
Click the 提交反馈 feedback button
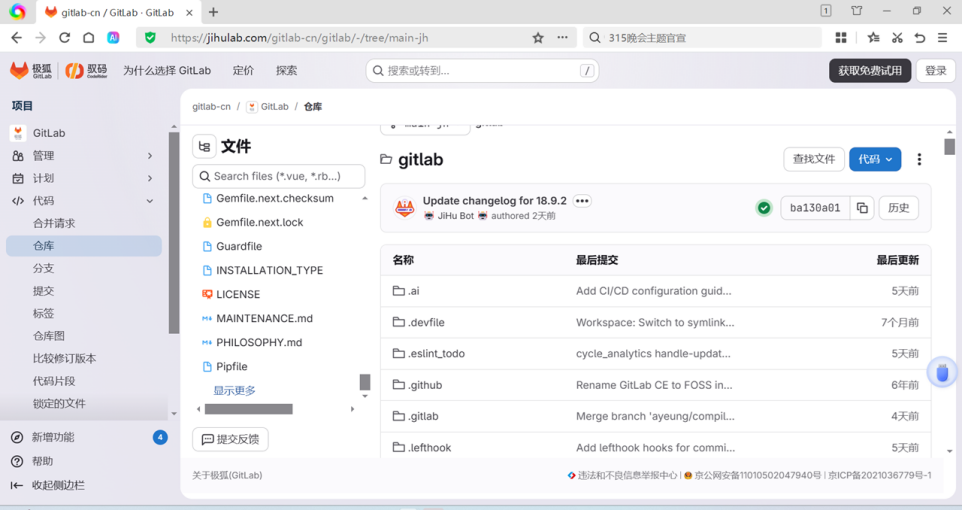tap(231, 439)
